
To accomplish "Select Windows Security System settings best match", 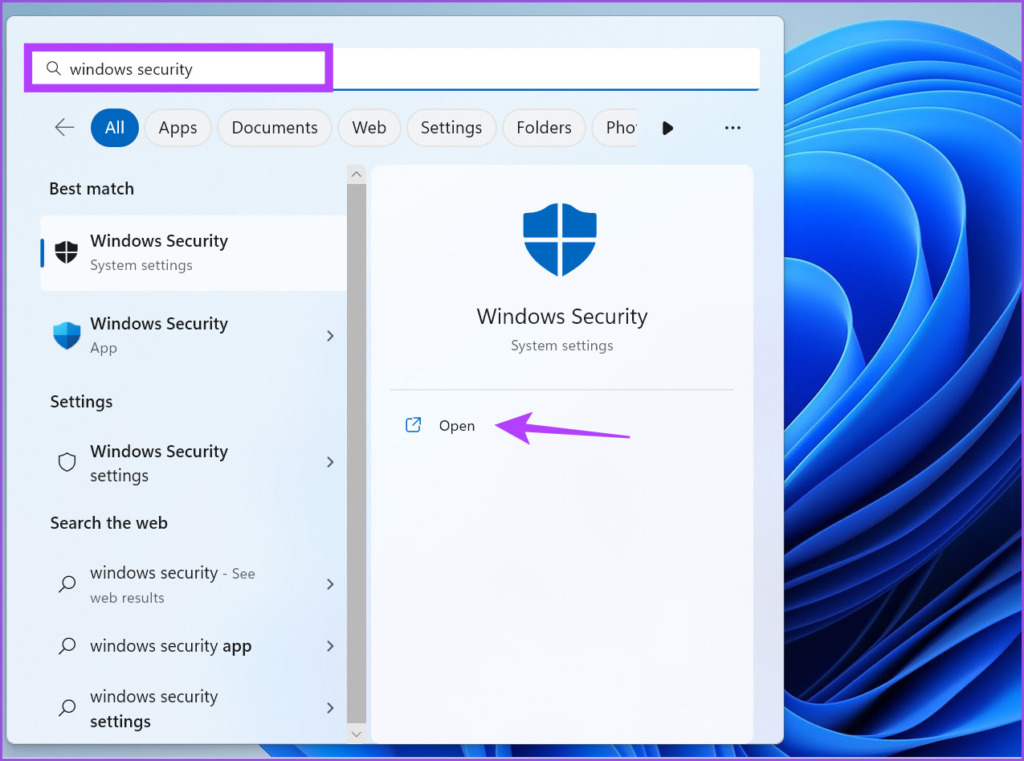I will click(193, 253).
